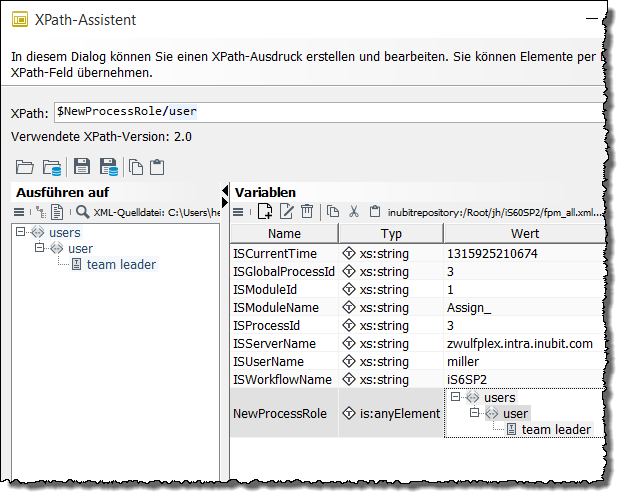Sort by the Name column header
Image resolution: width=625 pixels, height=501 pixels.
(284, 233)
